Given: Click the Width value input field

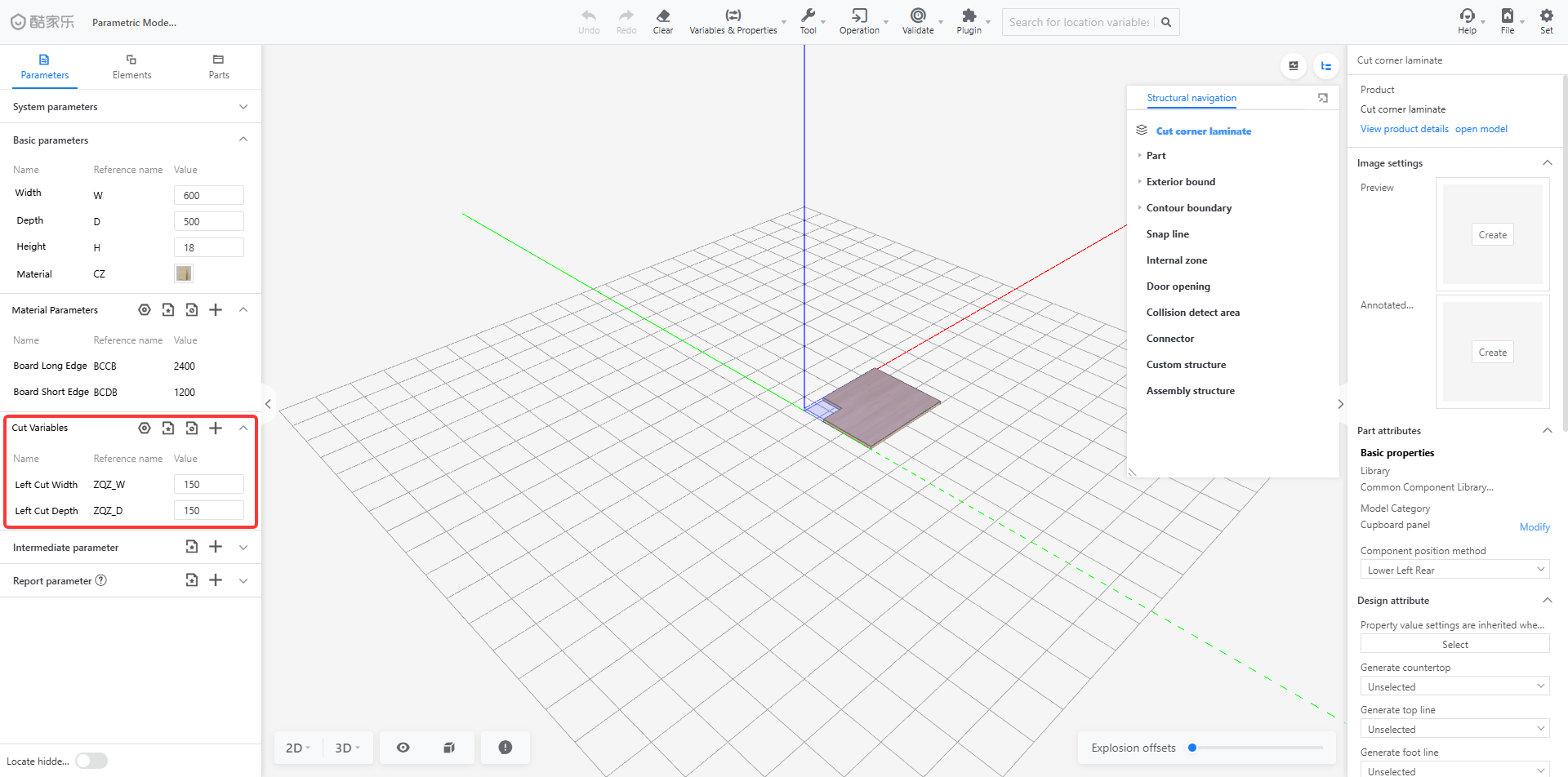Looking at the screenshot, I should click(209, 195).
